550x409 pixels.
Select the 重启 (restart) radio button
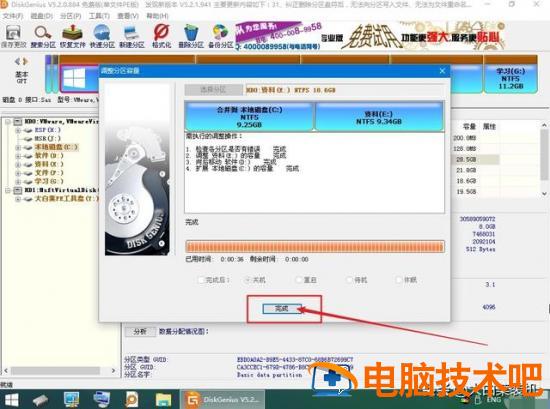coord(299,280)
